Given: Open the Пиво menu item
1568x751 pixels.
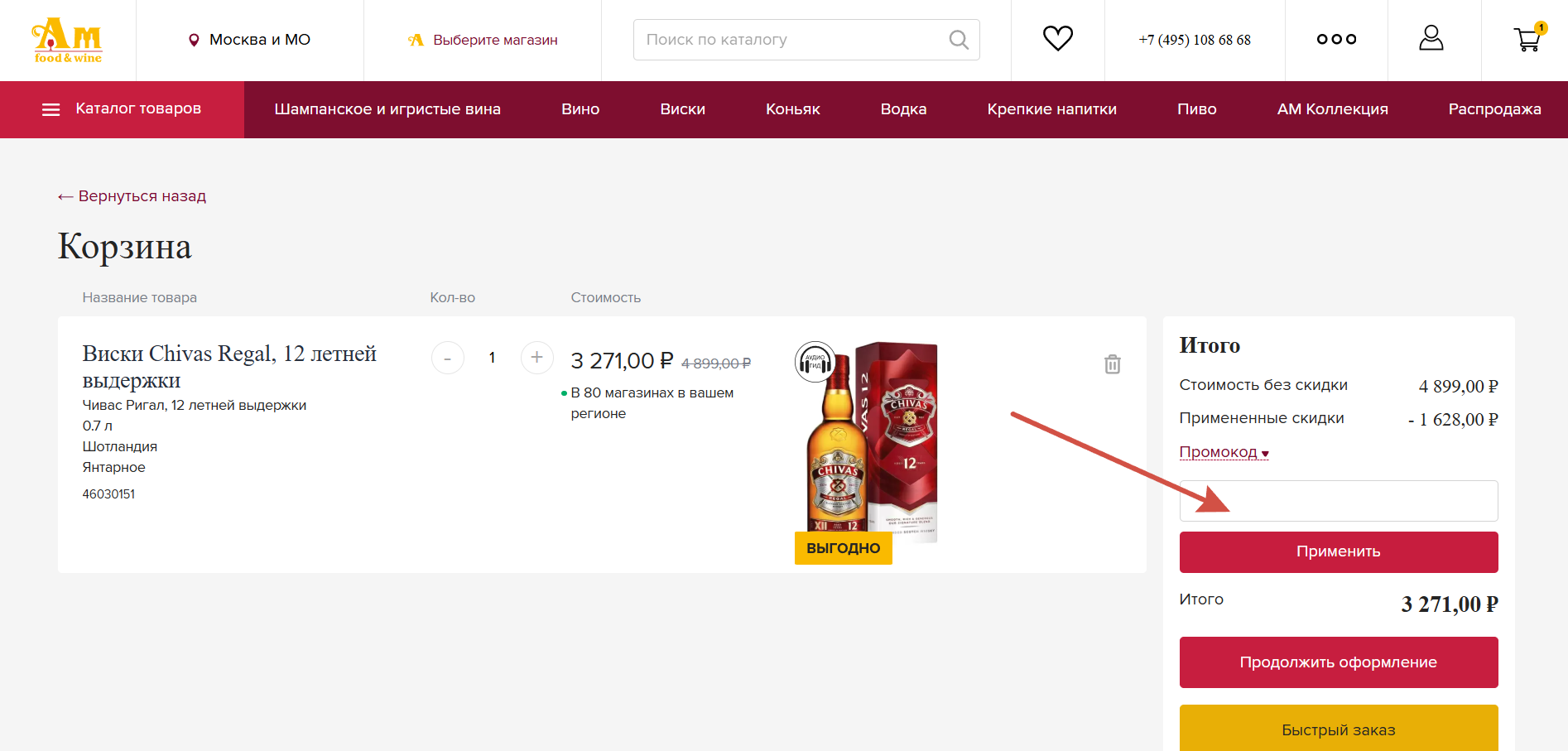Looking at the screenshot, I should (1197, 109).
